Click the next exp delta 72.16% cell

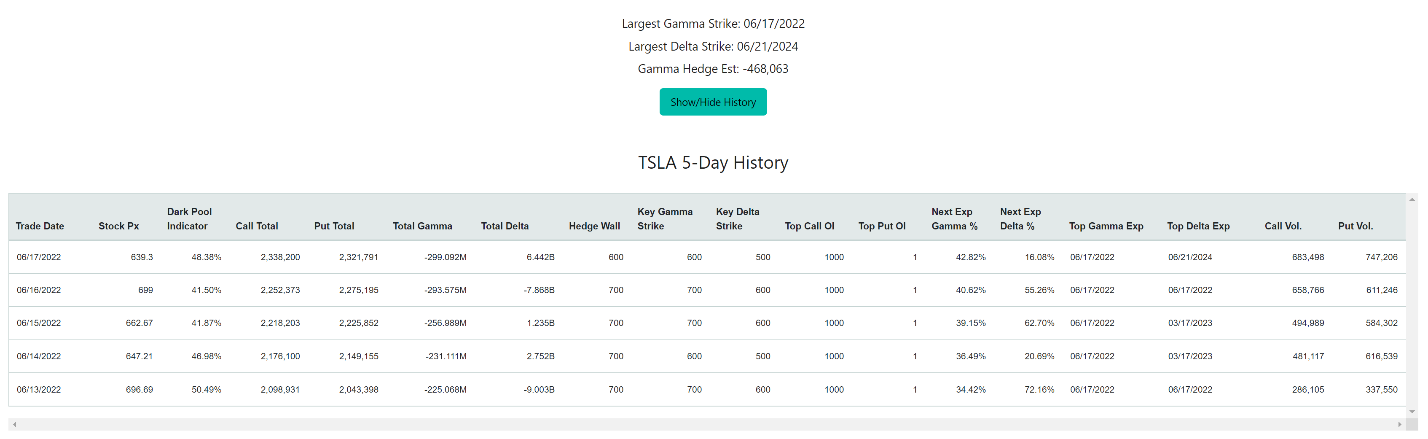1038,389
